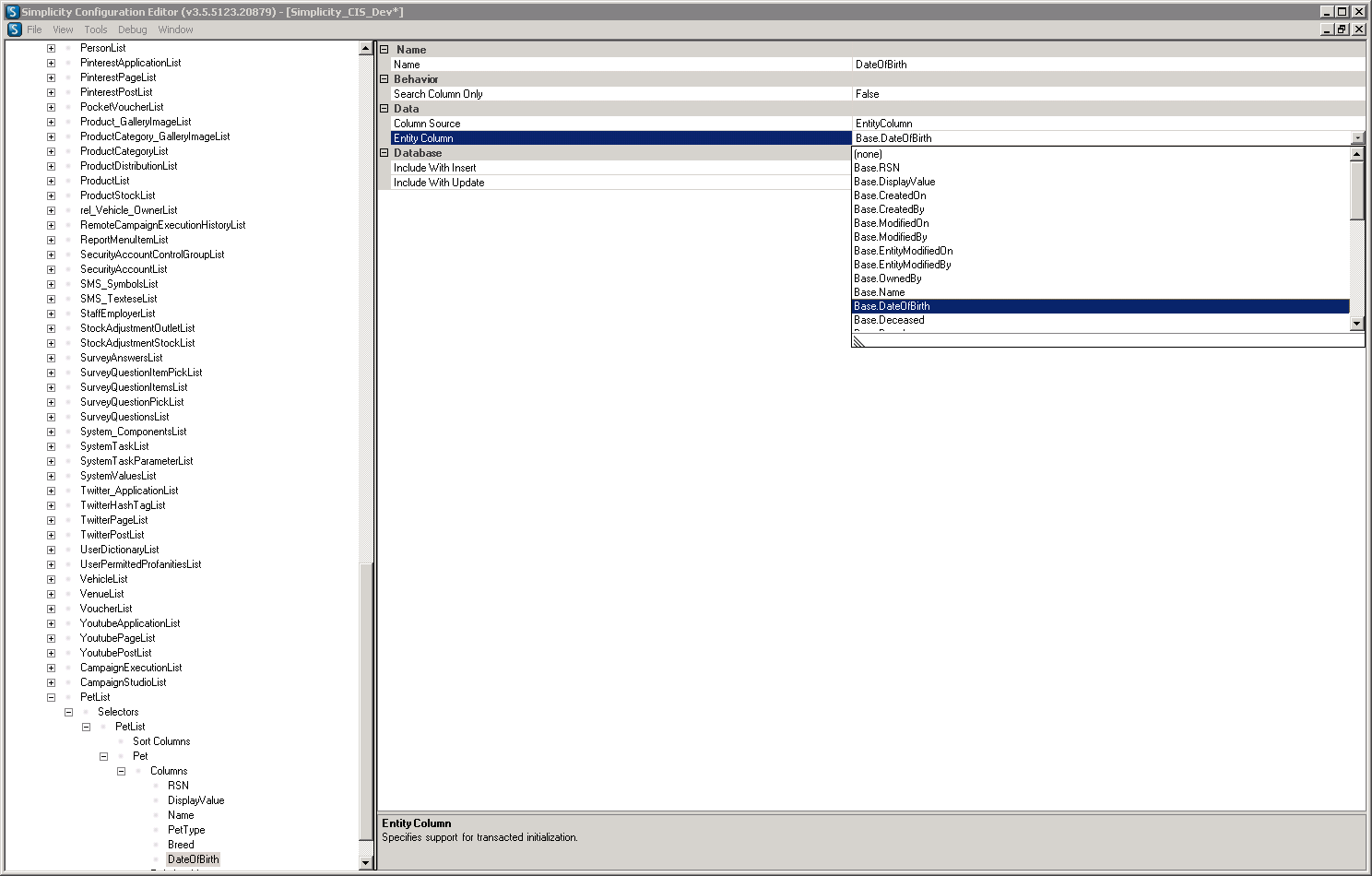Viewport: 1372px width, 876px height.
Task: Select the Include With Insert property row
Action: click(x=621, y=168)
